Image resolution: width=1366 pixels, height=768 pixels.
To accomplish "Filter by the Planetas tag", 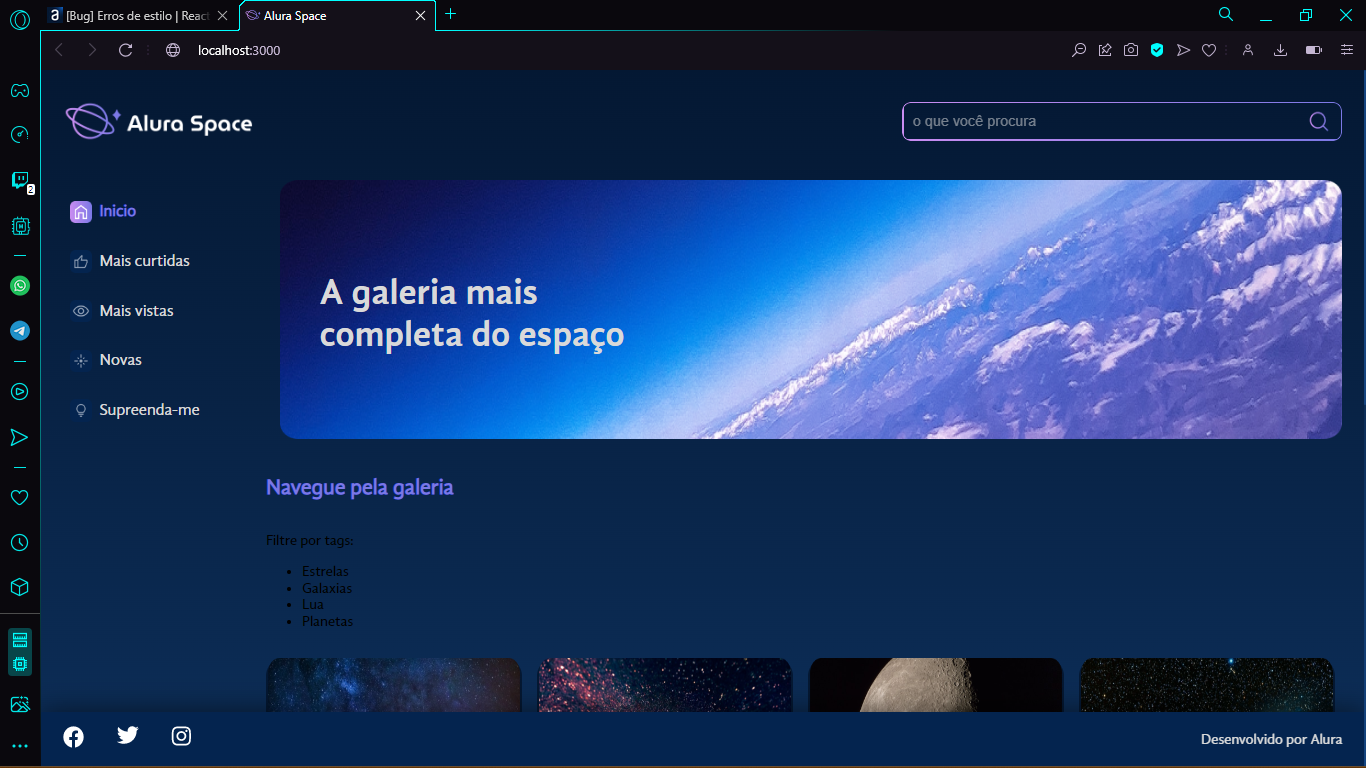I will pos(327,621).
